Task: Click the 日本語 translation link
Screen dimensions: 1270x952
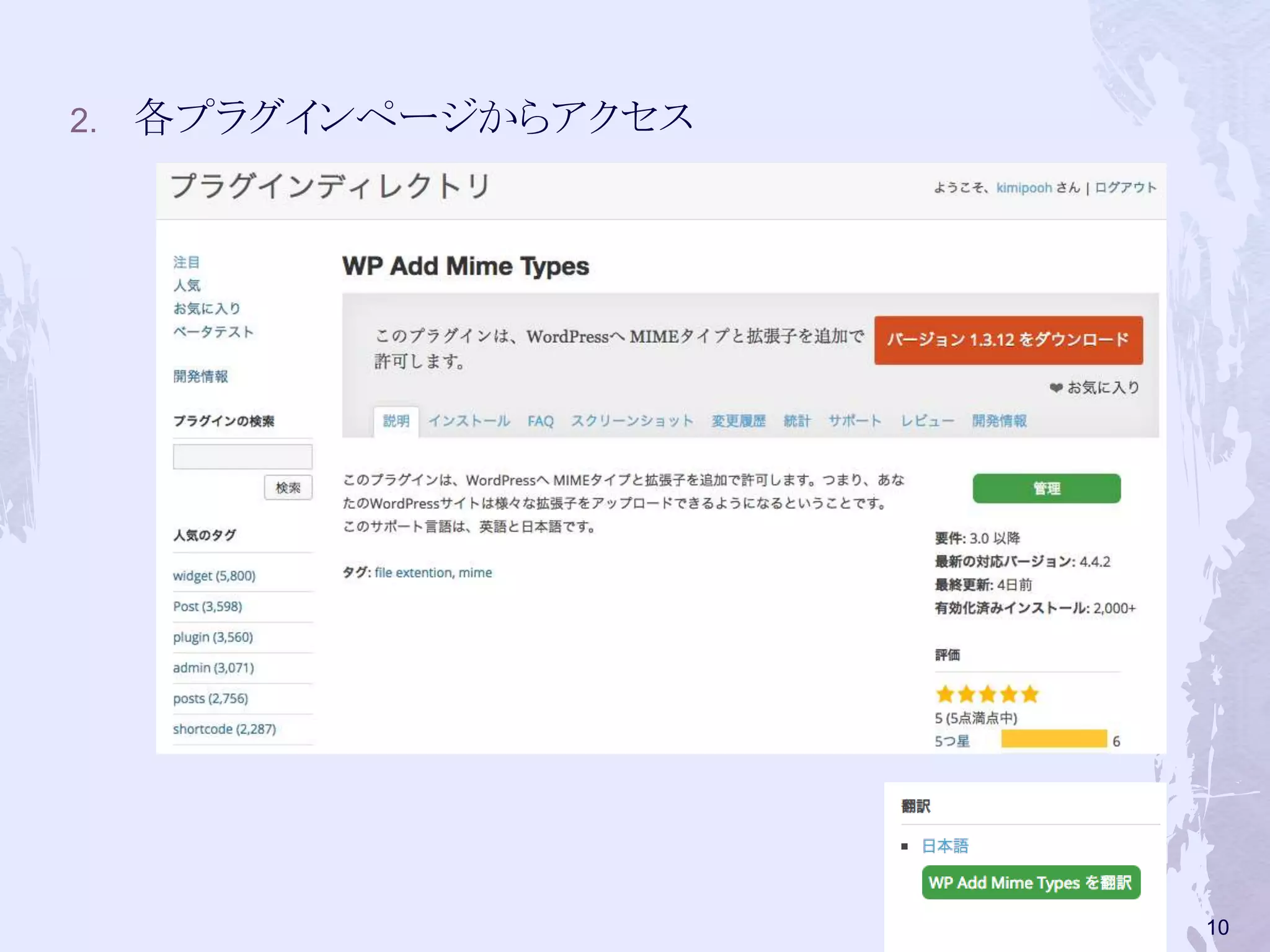Action: pyautogui.click(x=945, y=846)
